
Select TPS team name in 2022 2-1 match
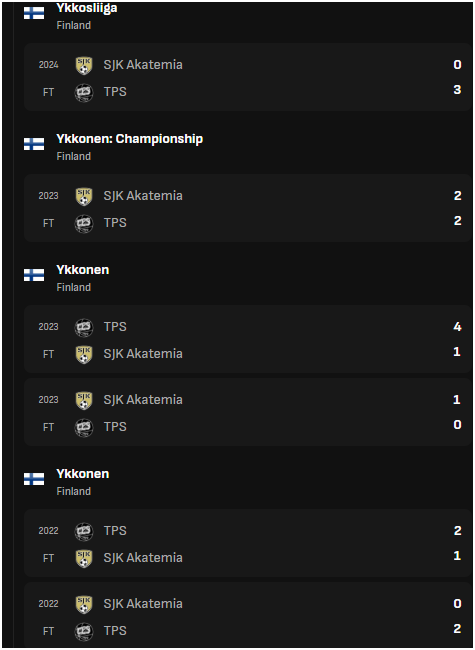coord(115,531)
